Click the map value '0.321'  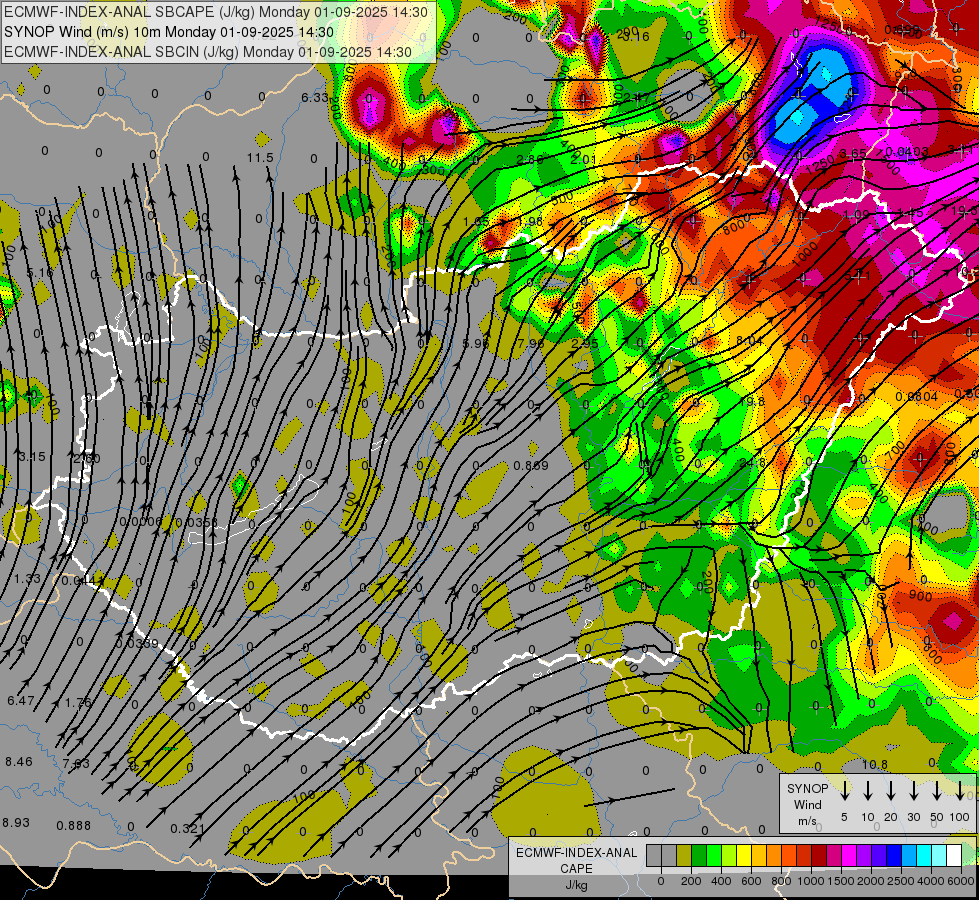point(187,829)
